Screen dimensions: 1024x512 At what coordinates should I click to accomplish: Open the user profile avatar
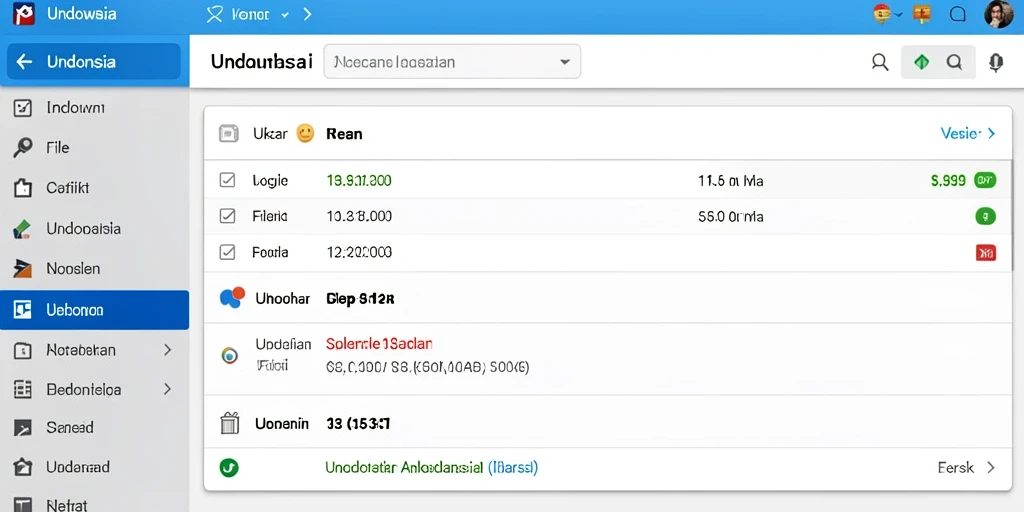[x=999, y=14]
